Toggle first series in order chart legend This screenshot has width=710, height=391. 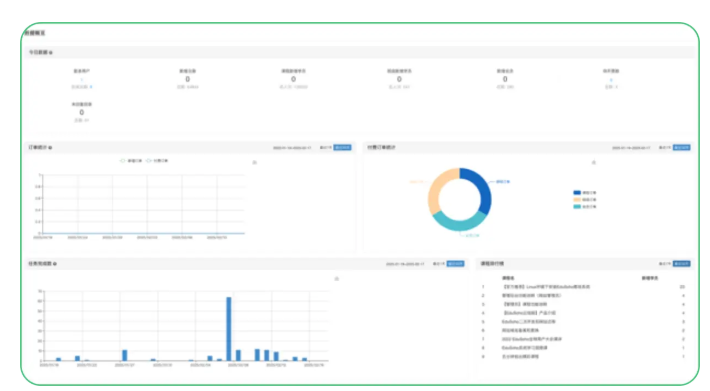tap(131, 161)
